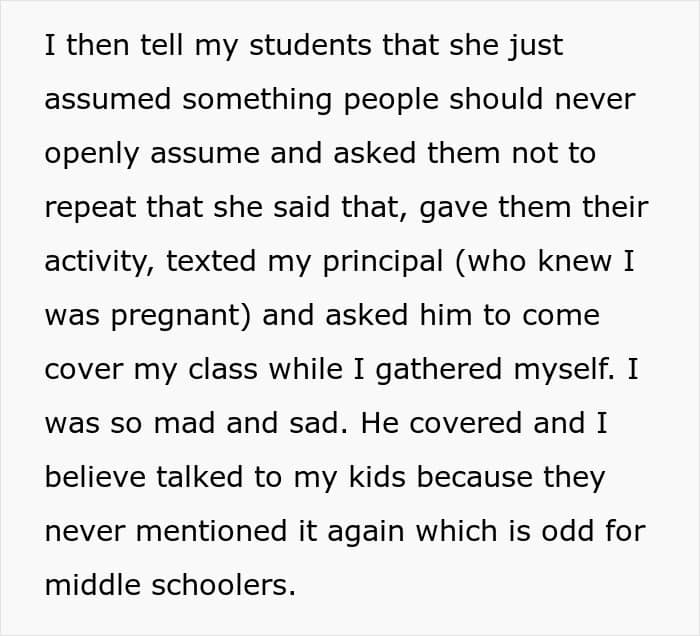The image size is (700, 636).
Task: Click the word "kids" in the text
Action: 376,478
